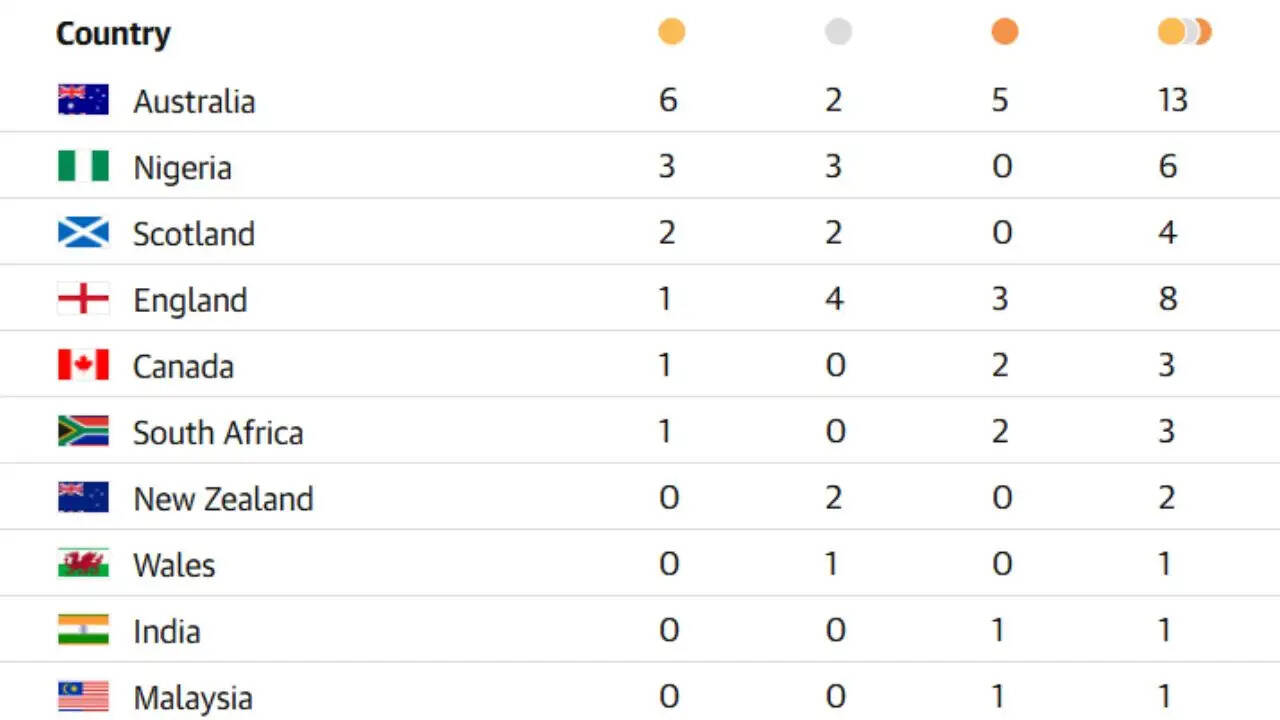Click the total medals combined icon

pyautogui.click(x=1184, y=32)
